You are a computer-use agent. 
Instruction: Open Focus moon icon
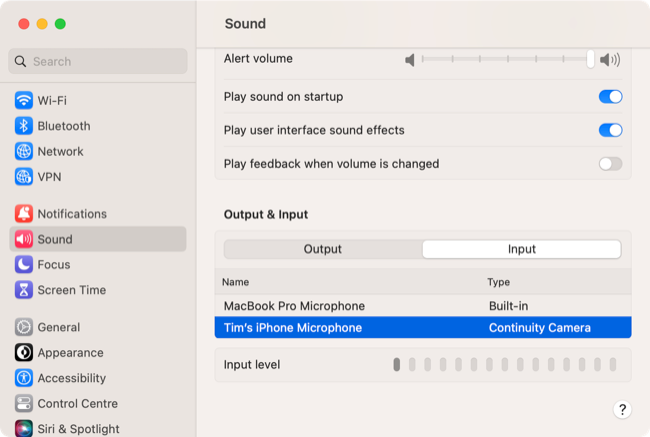[x=24, y=265]
